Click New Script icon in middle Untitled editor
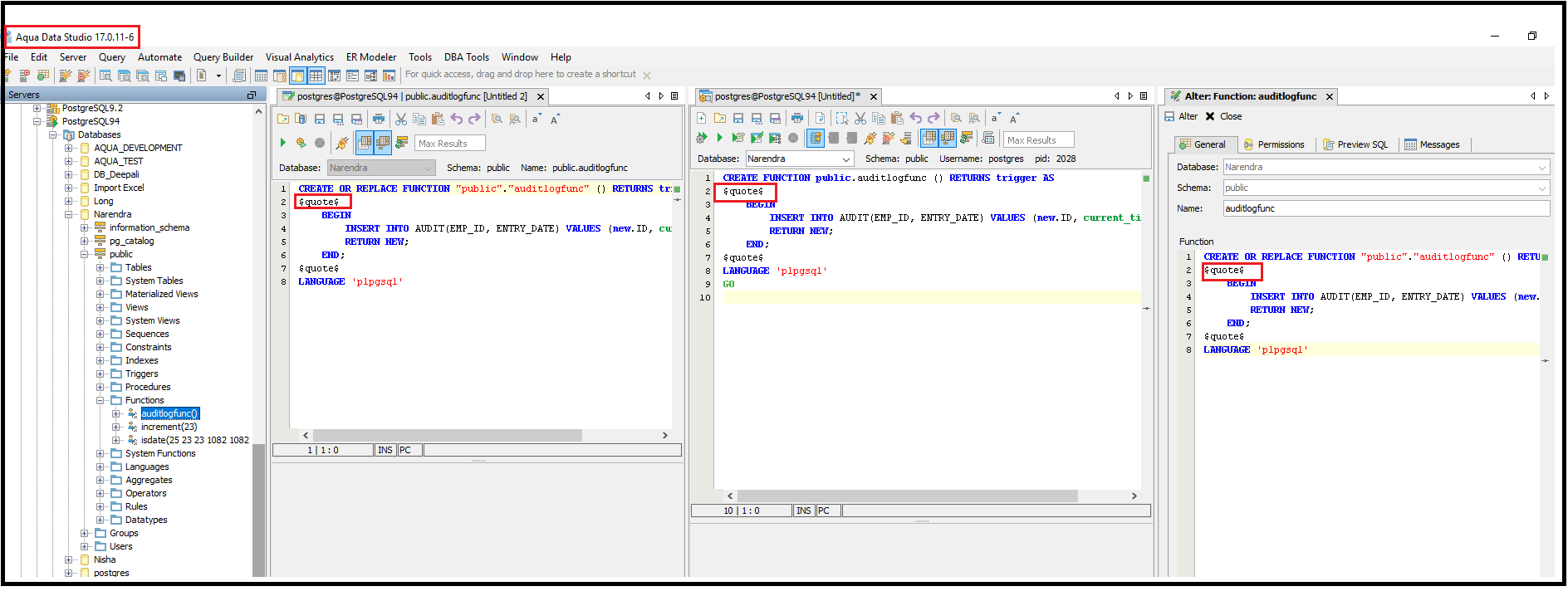1568x596 pixels. [701, 118]
